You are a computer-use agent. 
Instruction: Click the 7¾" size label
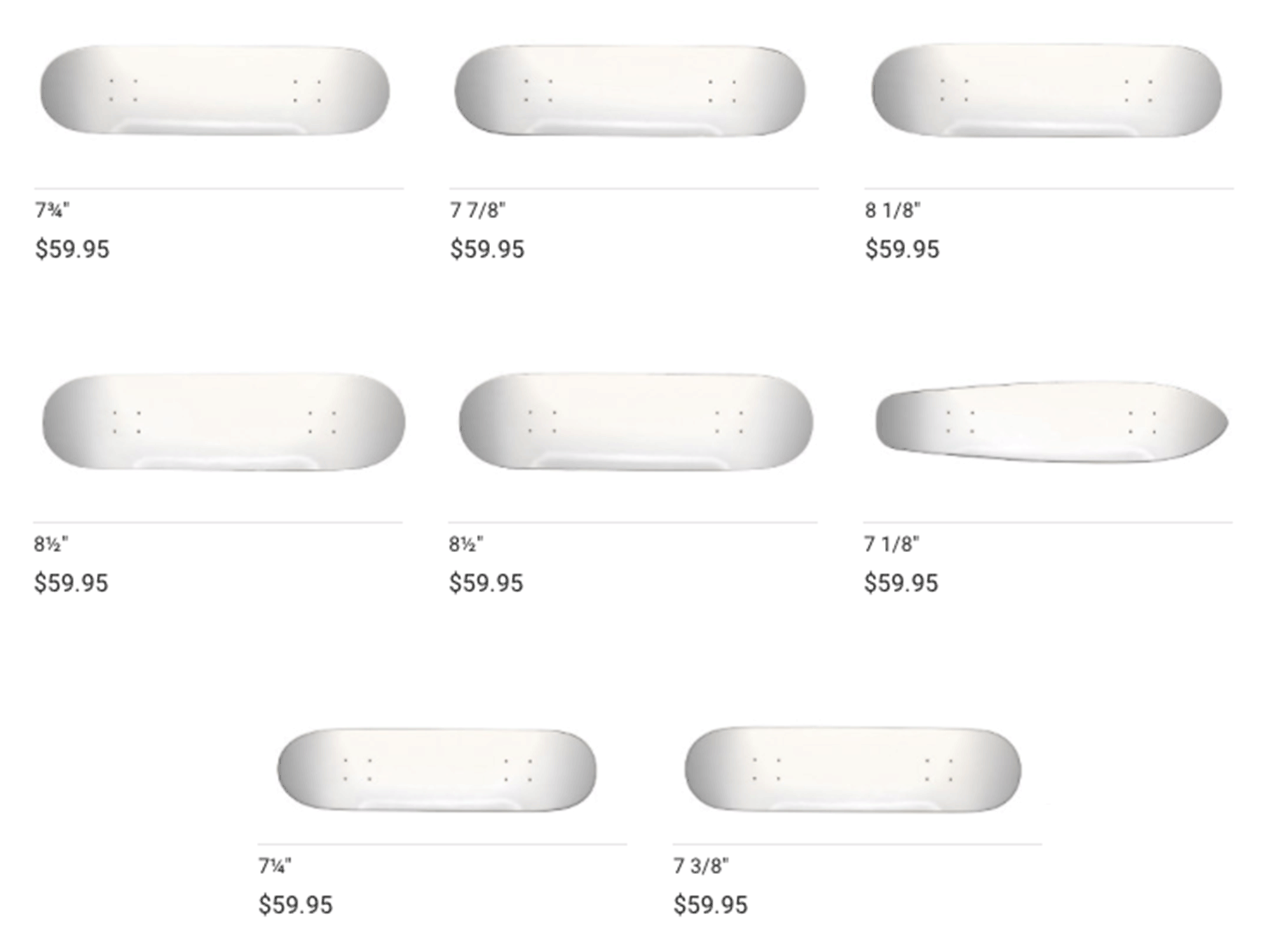(52, 210)
